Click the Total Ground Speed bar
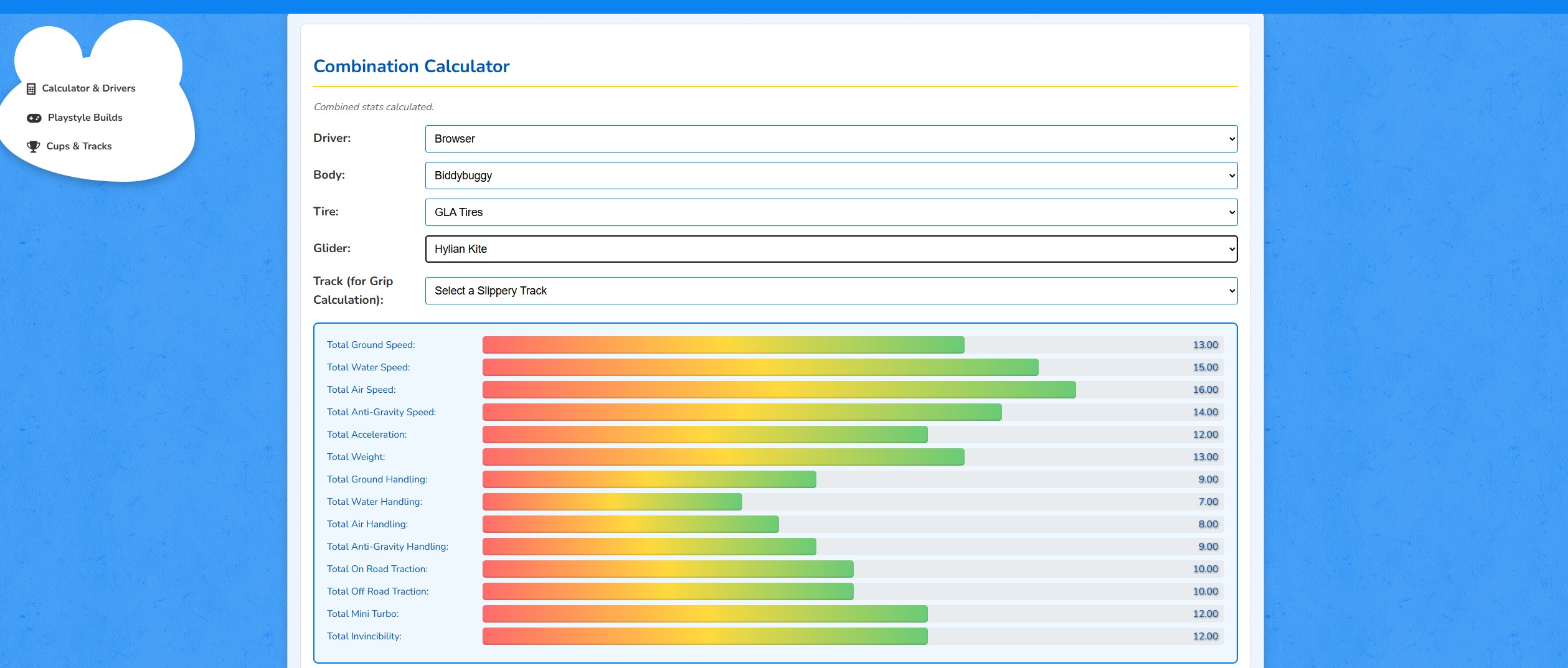Screen dimensions: 1568x668 click(723, 345)
